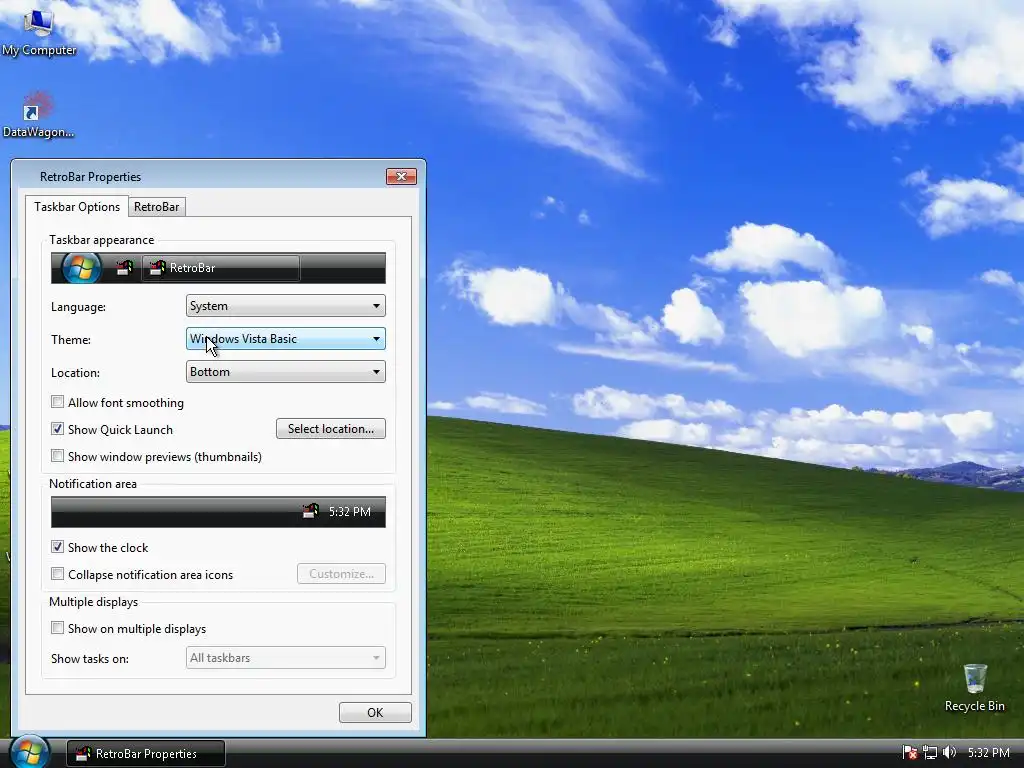Click the Theme: label

point(71,340)
